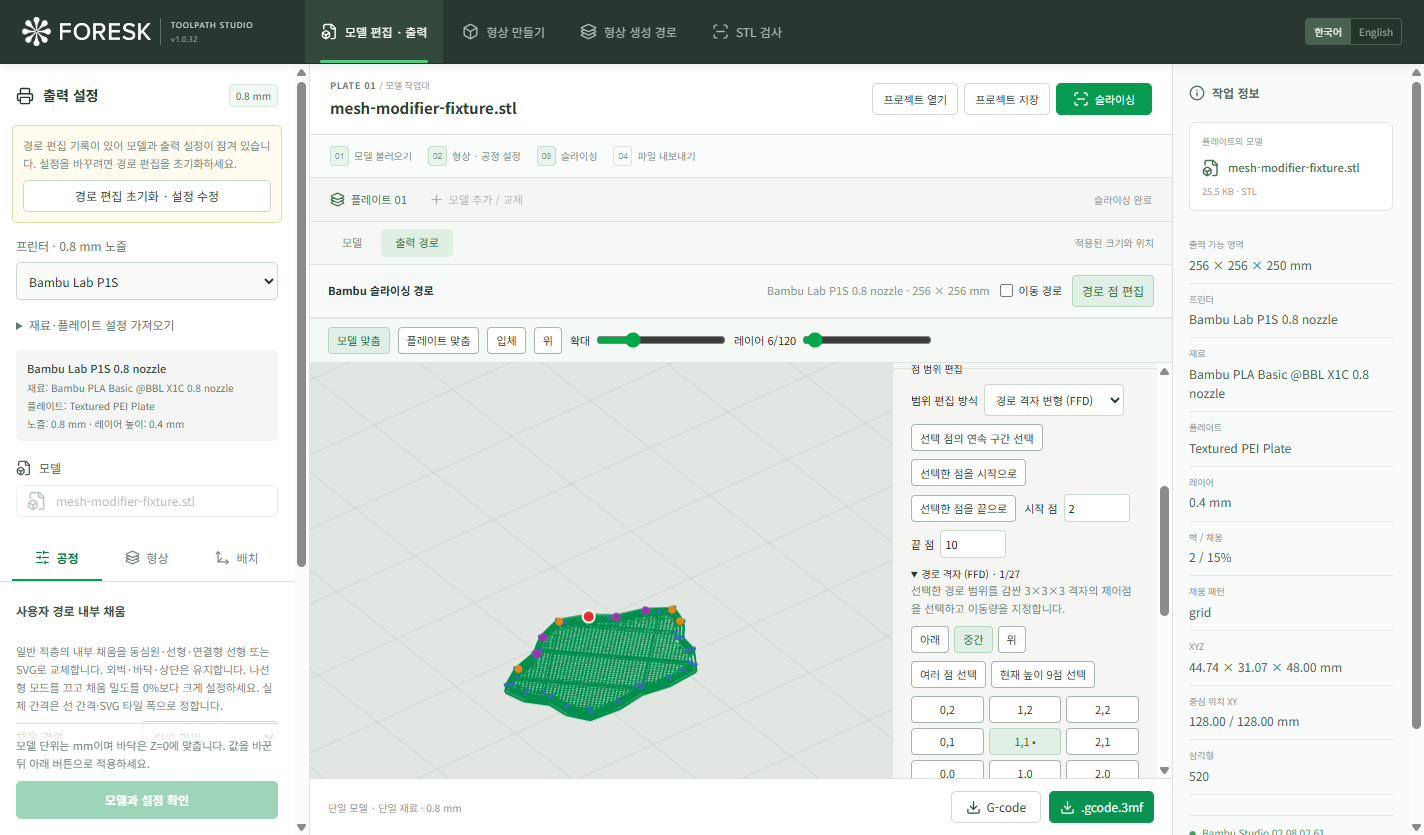Image resolution: width=1424 pixels, height=835 pixels.
Task: Select the 위 lattice layer
Action: pyautogui.click(x=1012, y=640)
